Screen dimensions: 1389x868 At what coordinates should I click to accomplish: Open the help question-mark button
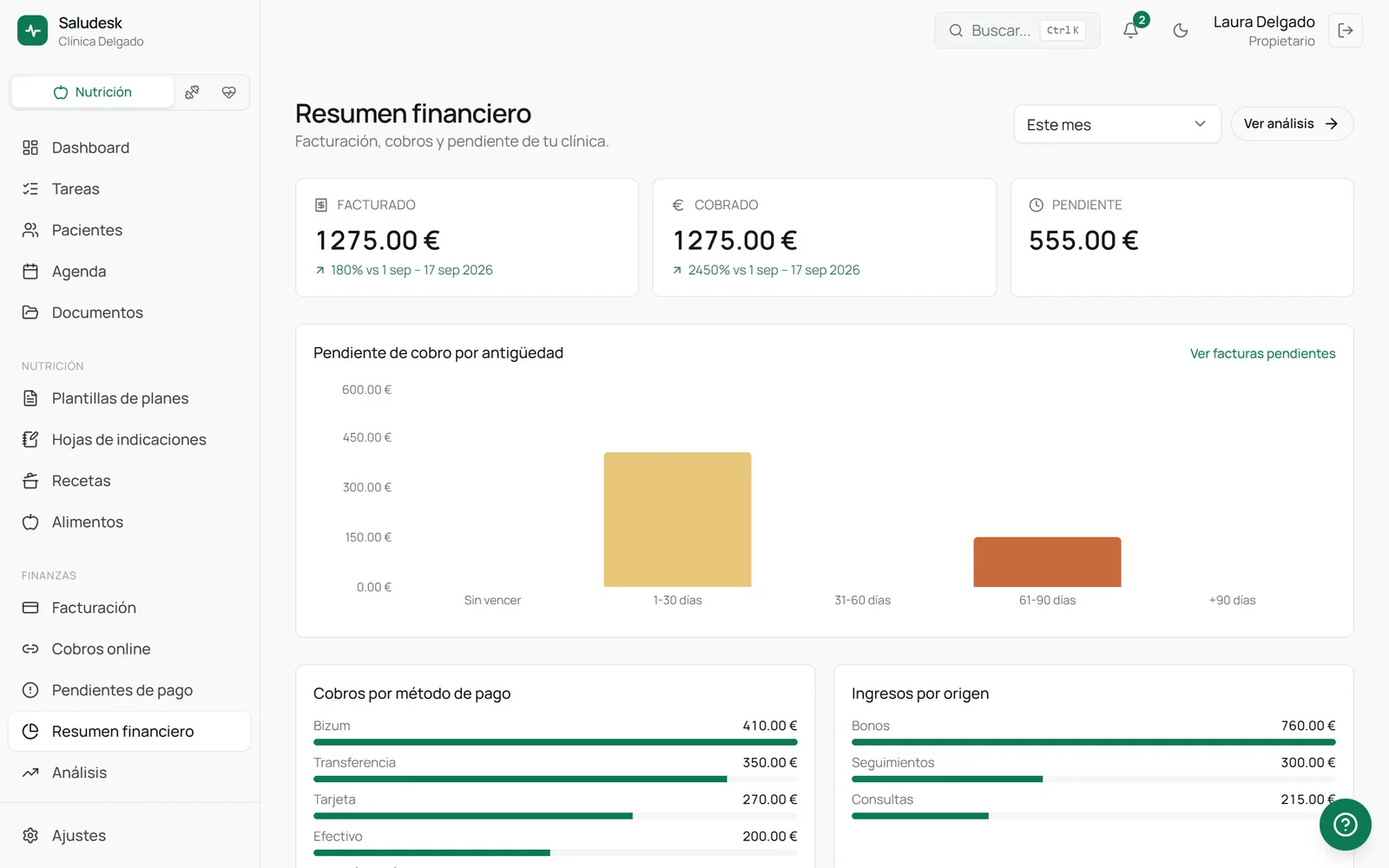coord(1345,824)
